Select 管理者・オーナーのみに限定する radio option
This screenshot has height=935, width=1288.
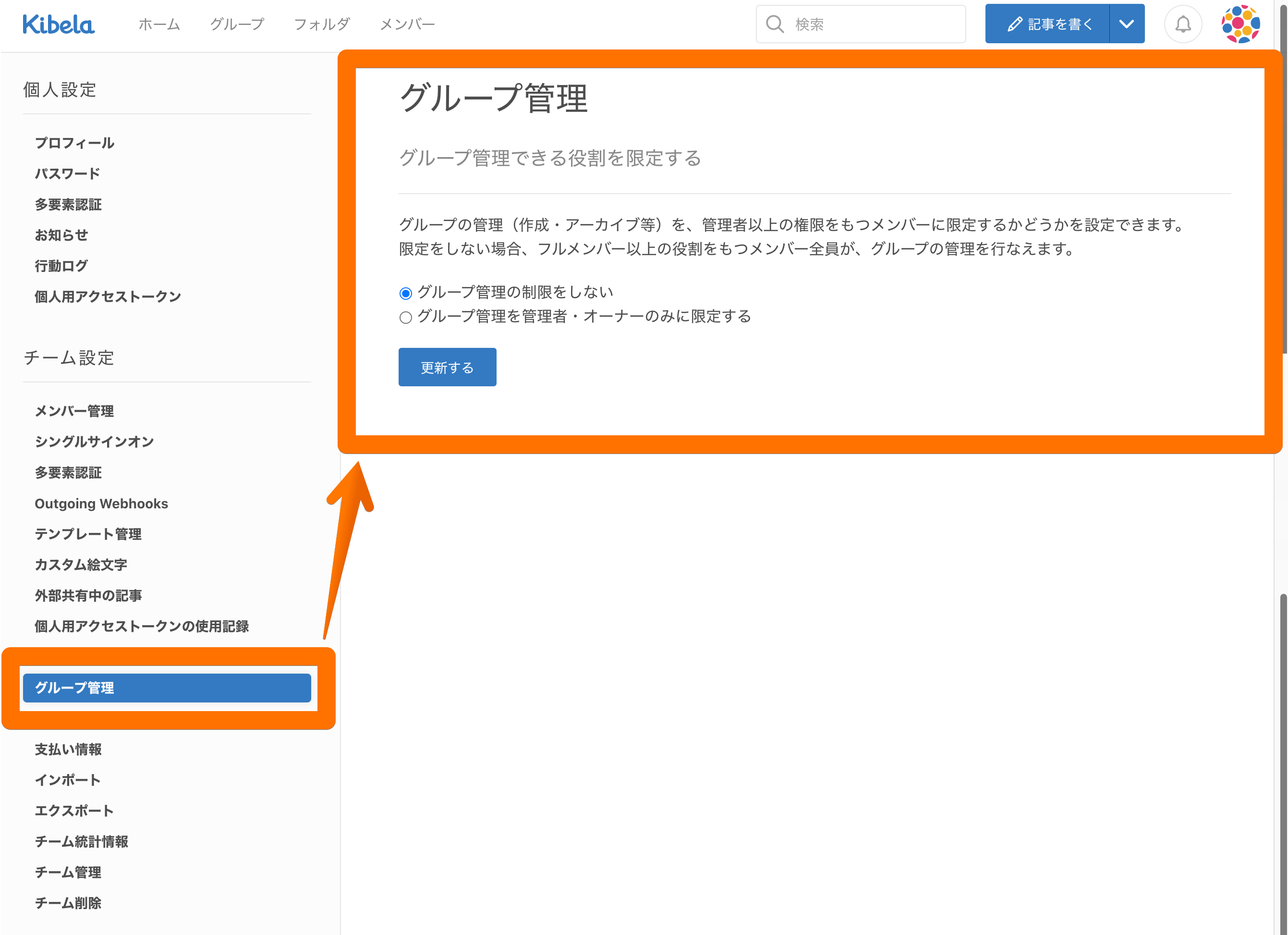405,318
